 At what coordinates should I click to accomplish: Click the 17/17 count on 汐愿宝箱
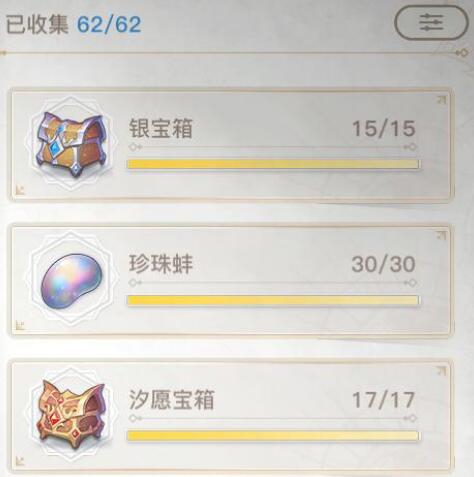click(x=384, y=400)
